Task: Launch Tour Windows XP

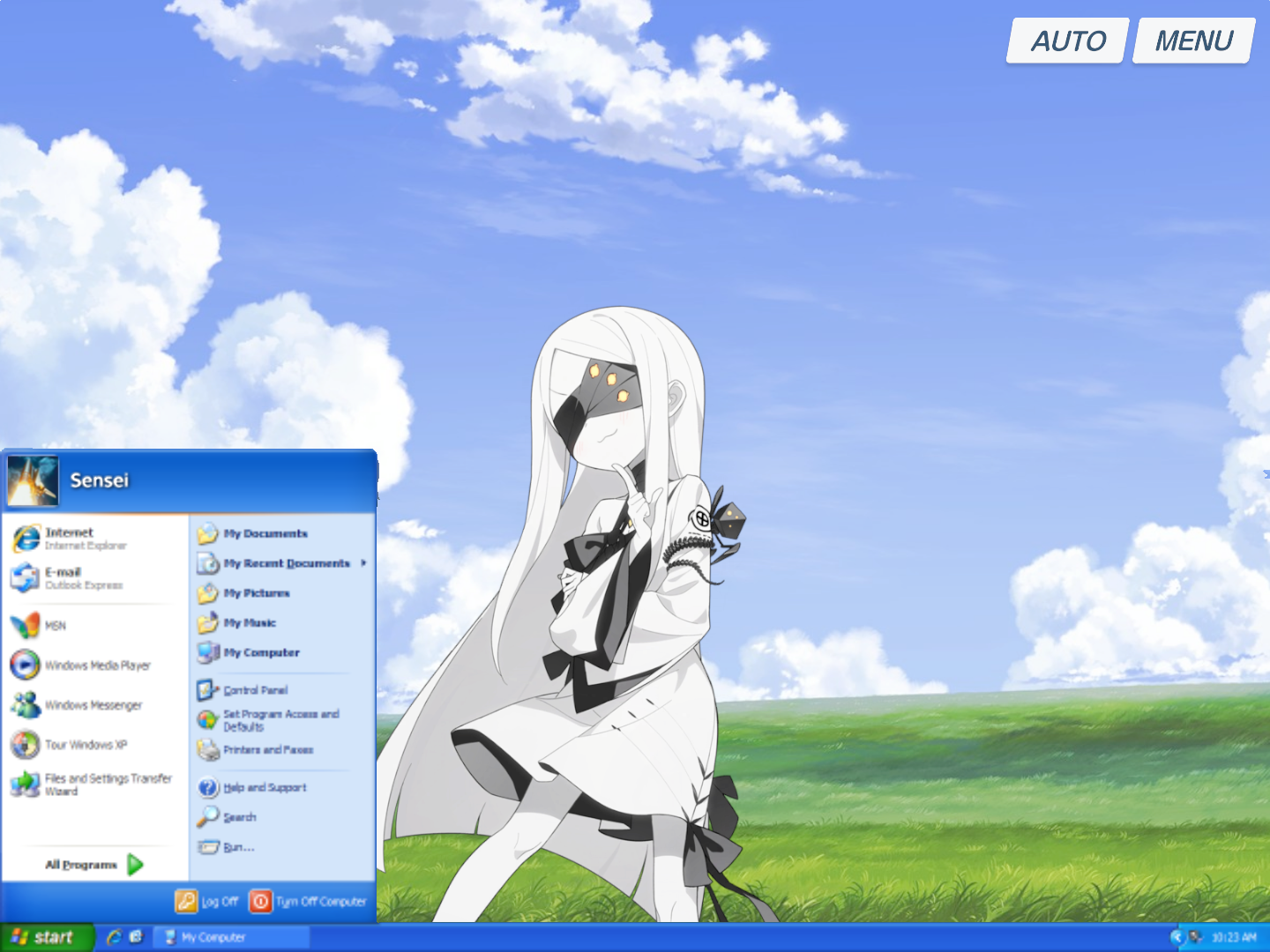Action: click(95, 745)
